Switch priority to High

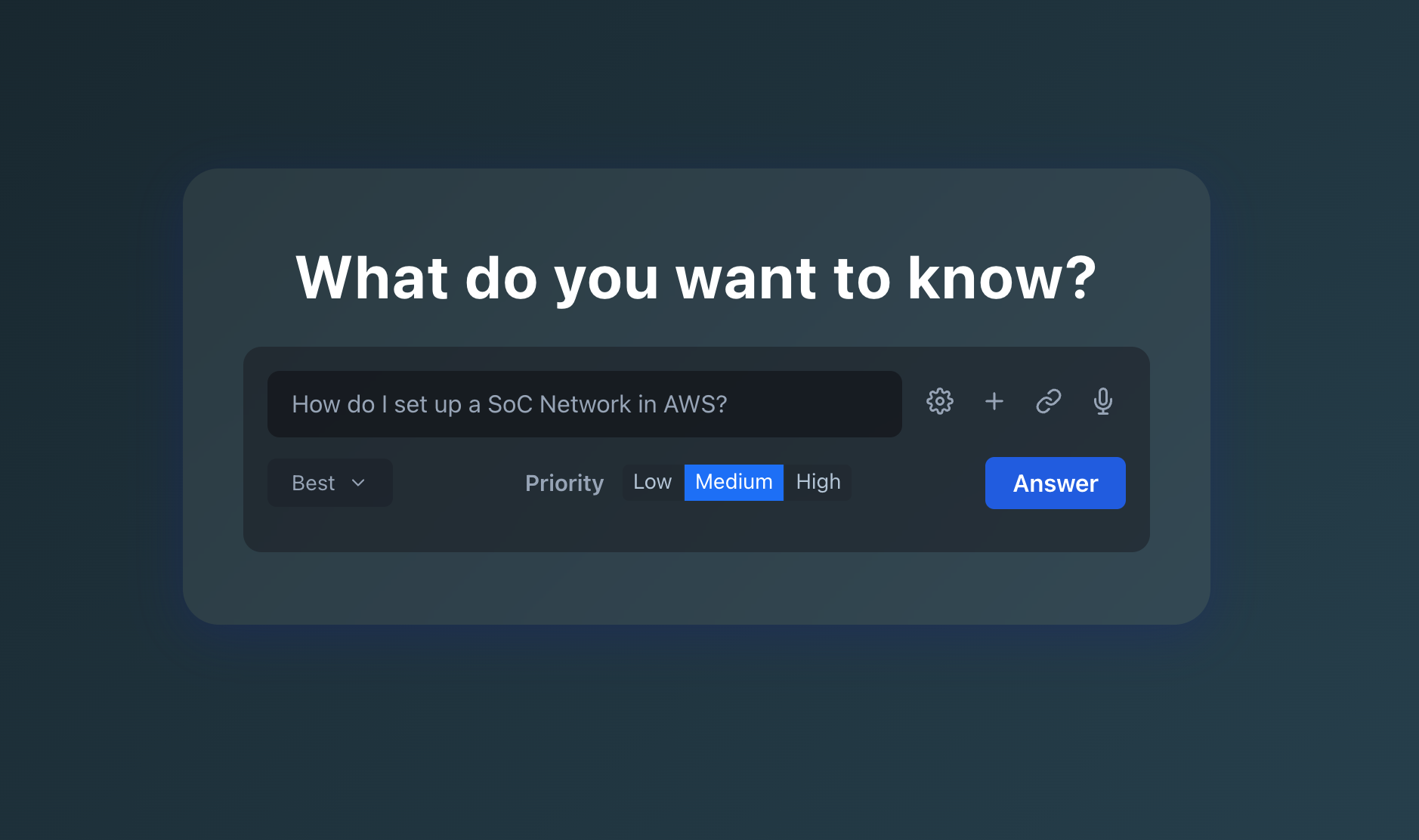(818, 482)
